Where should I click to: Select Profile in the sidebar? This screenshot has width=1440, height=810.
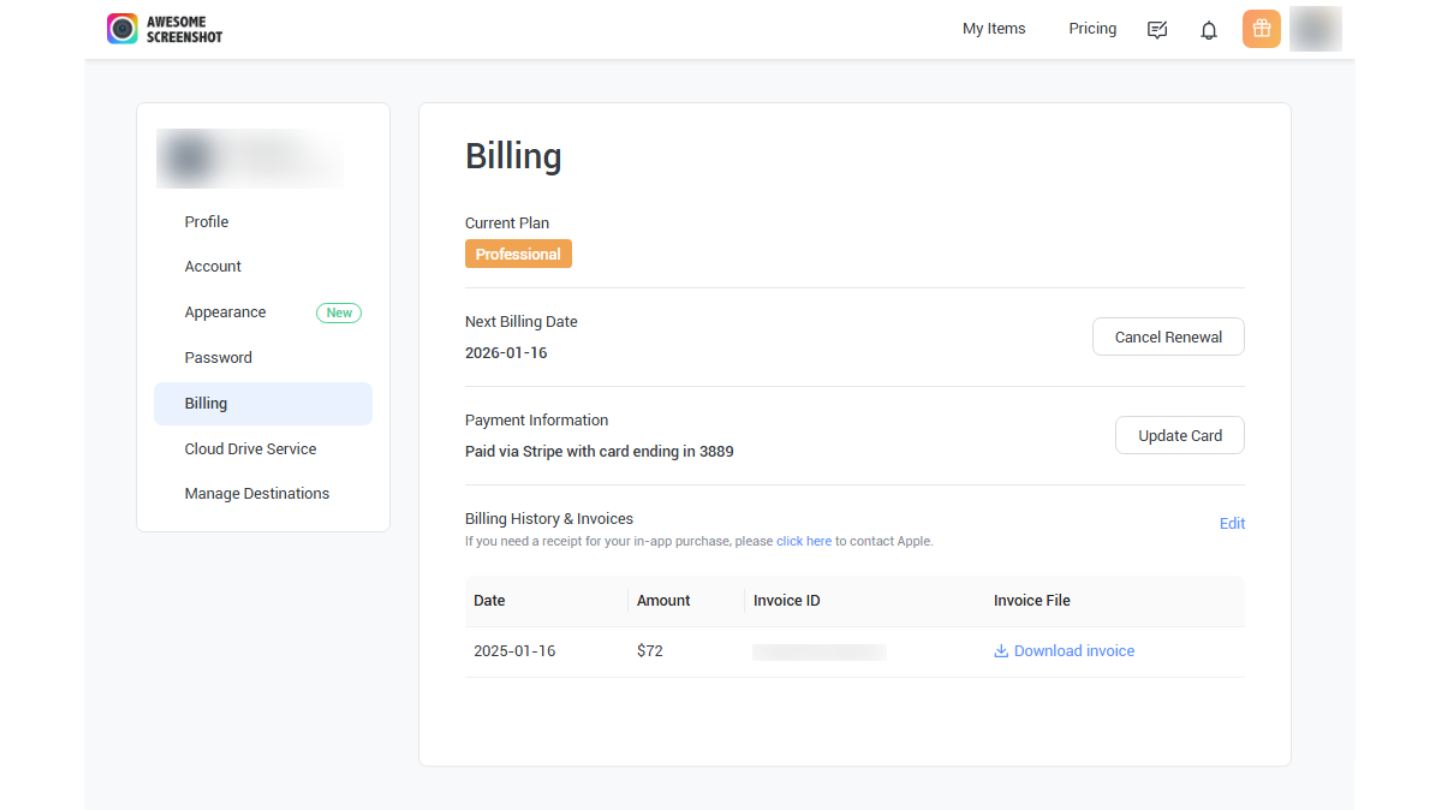[206, 222]
